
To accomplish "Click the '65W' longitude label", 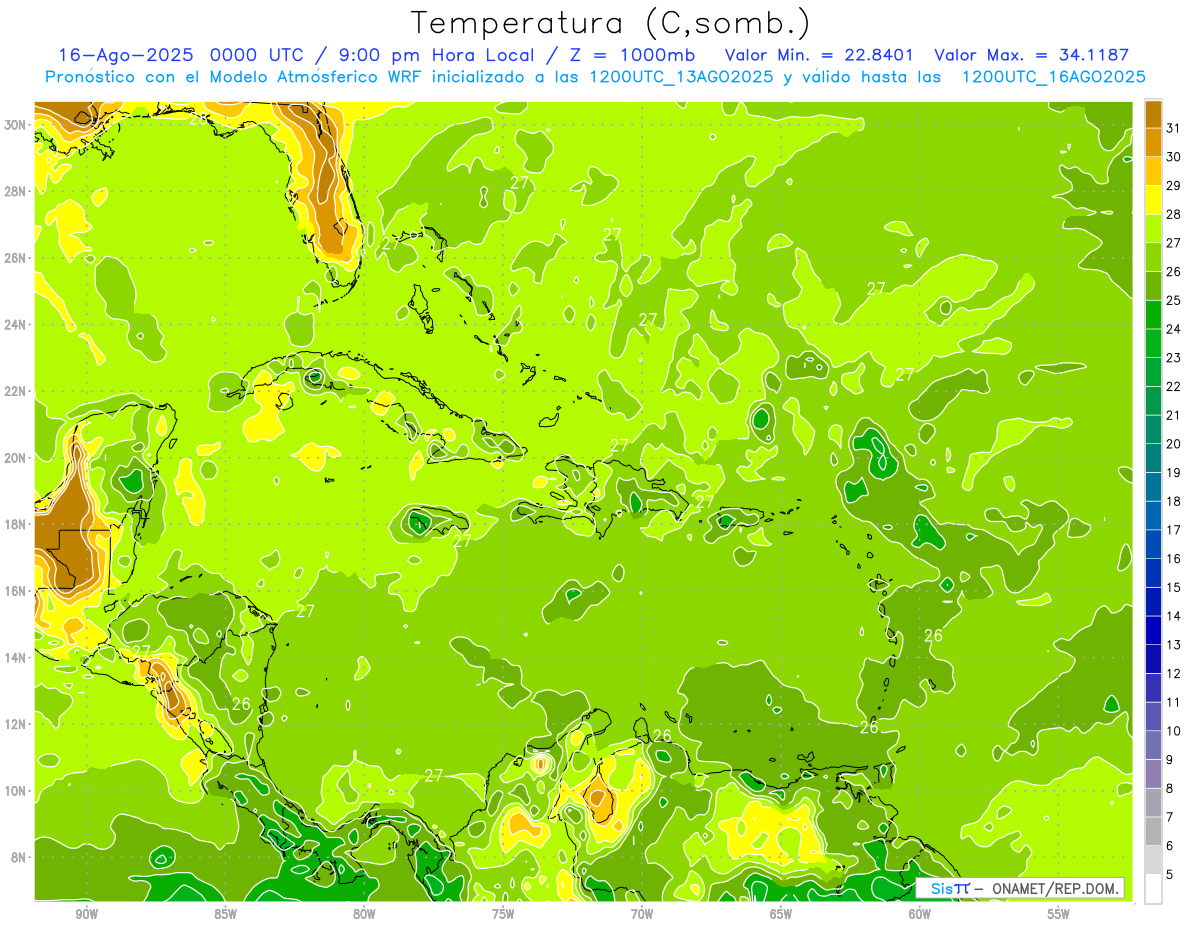I will (781, 914).
